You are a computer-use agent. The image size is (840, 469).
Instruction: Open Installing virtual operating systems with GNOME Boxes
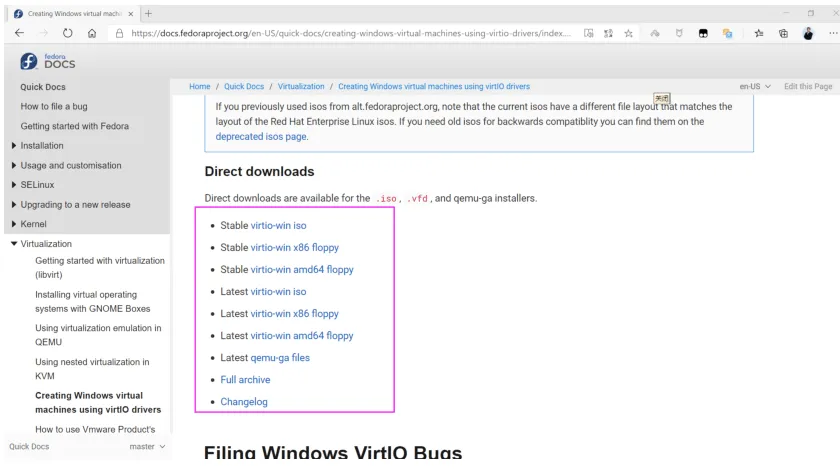tap(93, 302)
